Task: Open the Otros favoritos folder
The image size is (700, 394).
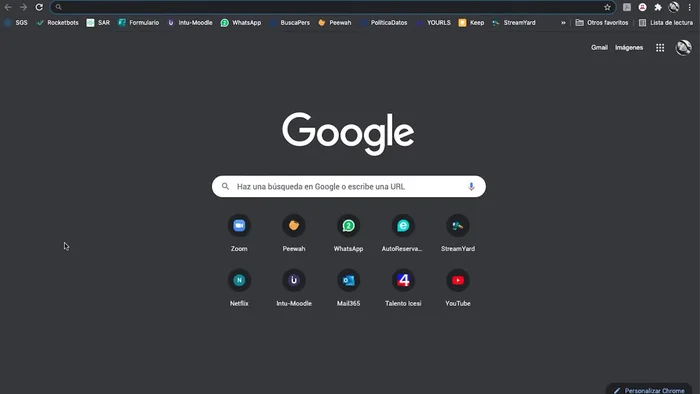Action: pyautogui.click(x=602, y=23)
